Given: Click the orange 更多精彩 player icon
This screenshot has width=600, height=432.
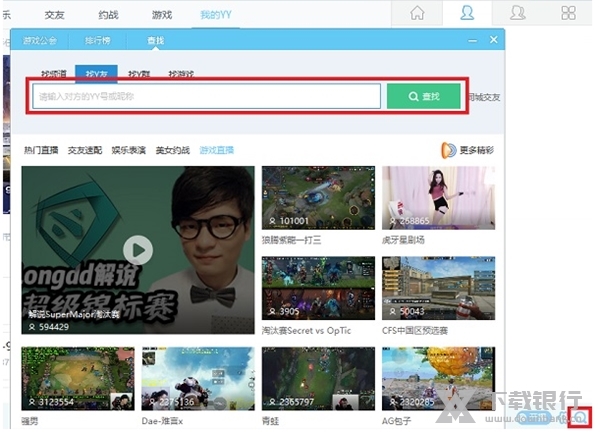Looking at the screenshot, I should [x=448, y=150].
